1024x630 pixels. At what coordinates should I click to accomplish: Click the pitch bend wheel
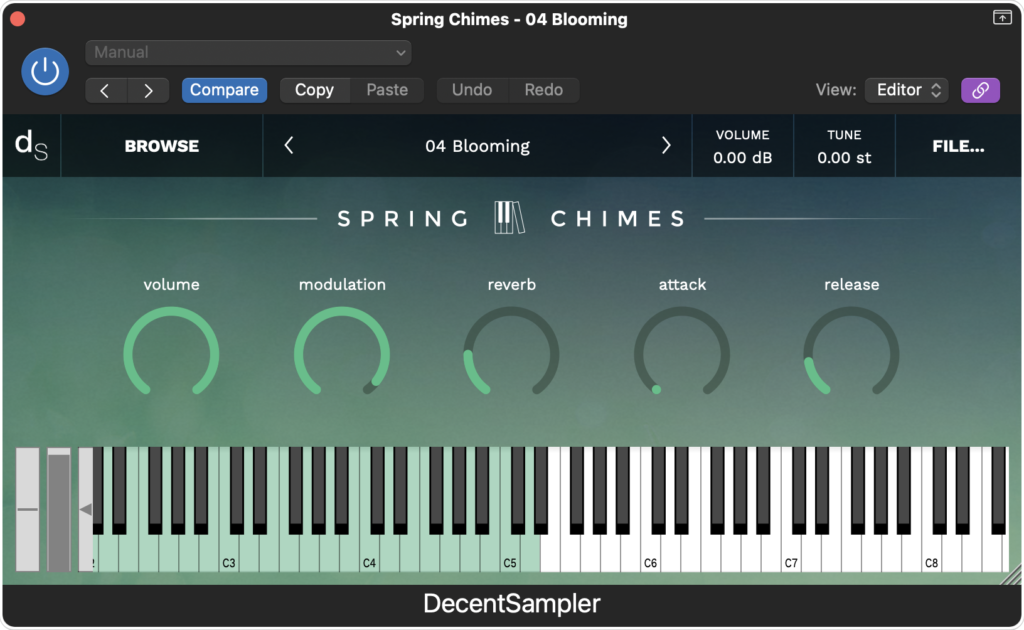[27, 509]
